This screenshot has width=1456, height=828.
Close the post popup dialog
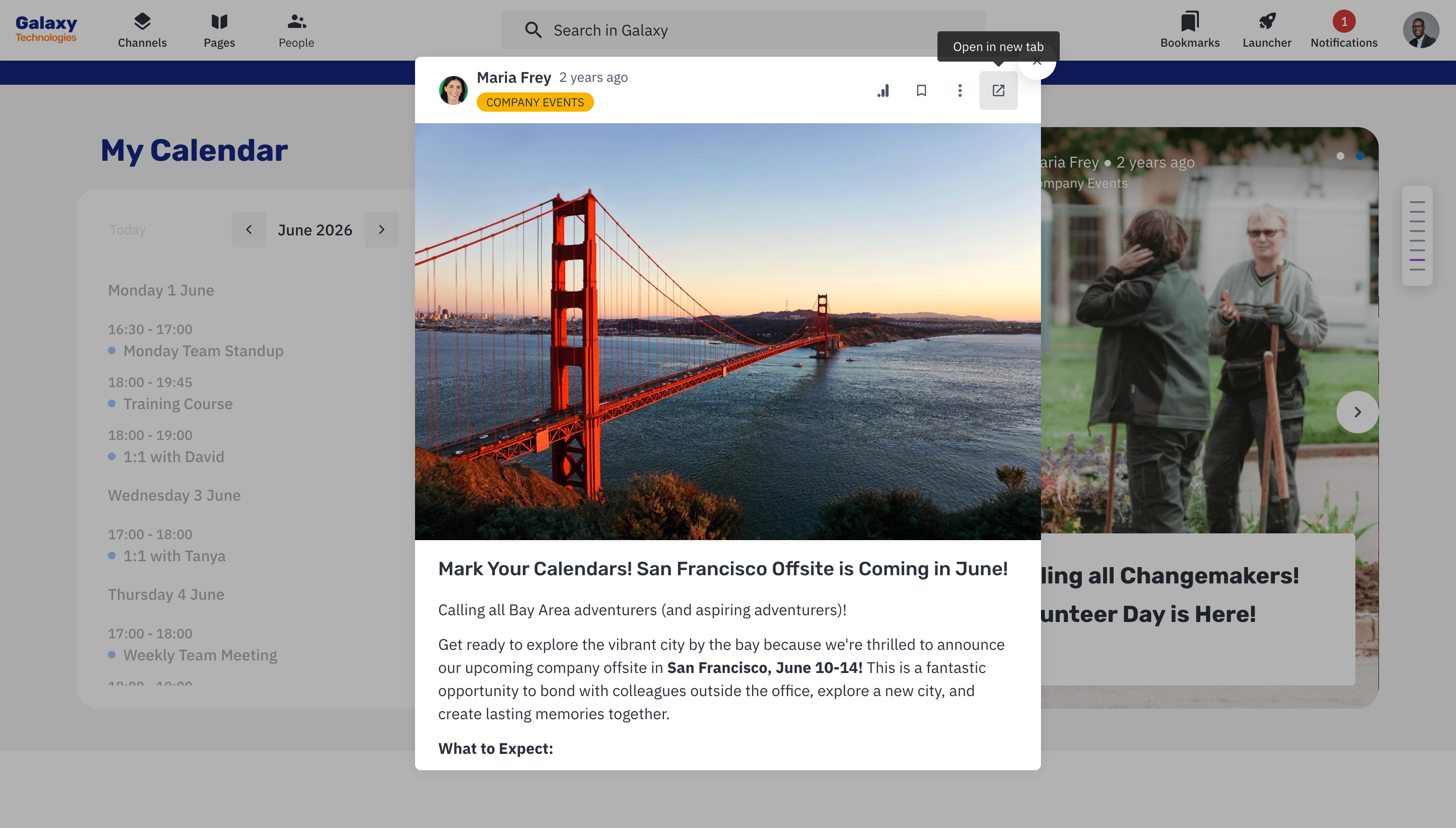click(x=1037, y=62)
